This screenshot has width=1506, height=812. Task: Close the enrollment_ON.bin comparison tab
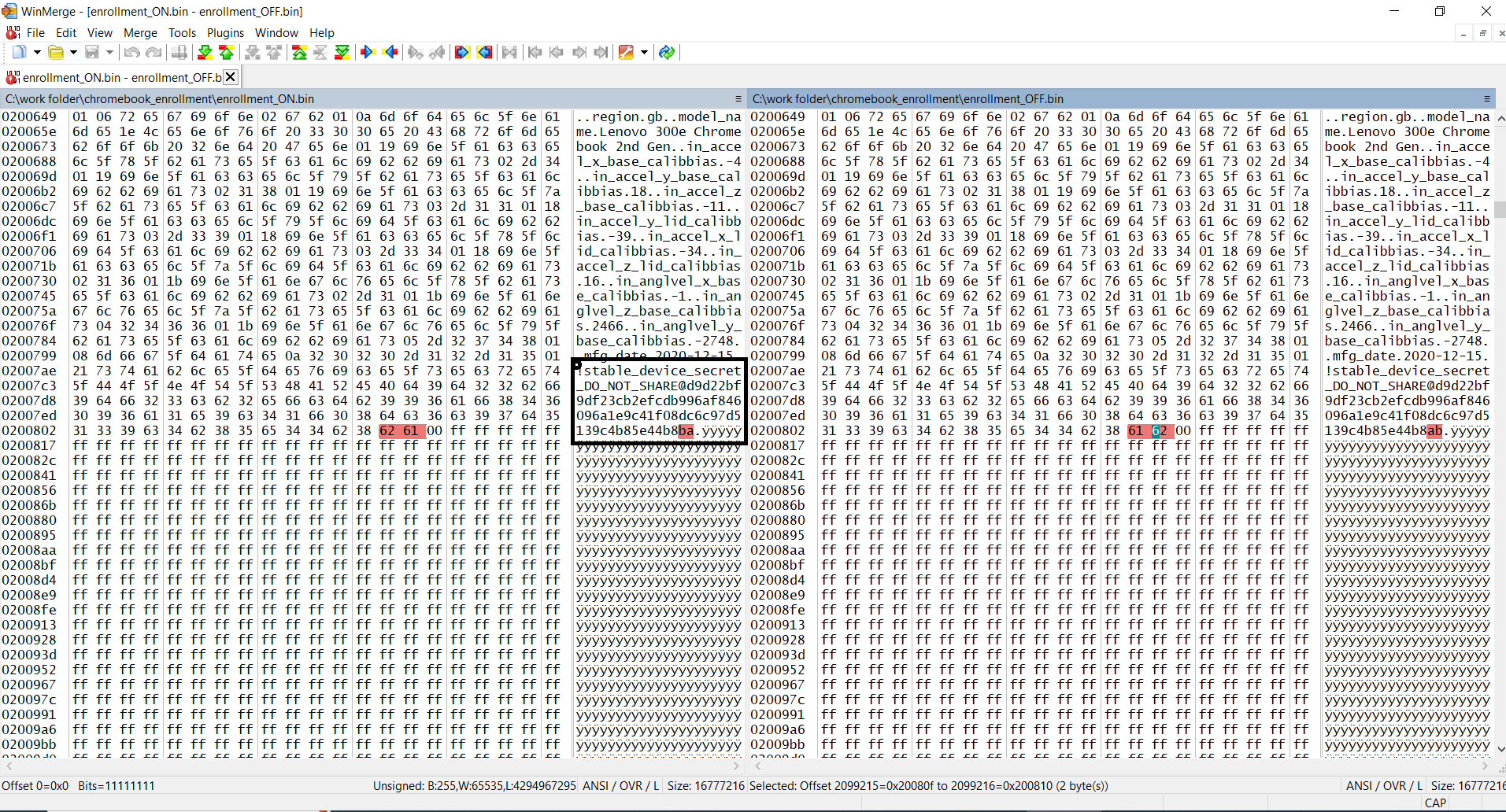pos(230,76)
